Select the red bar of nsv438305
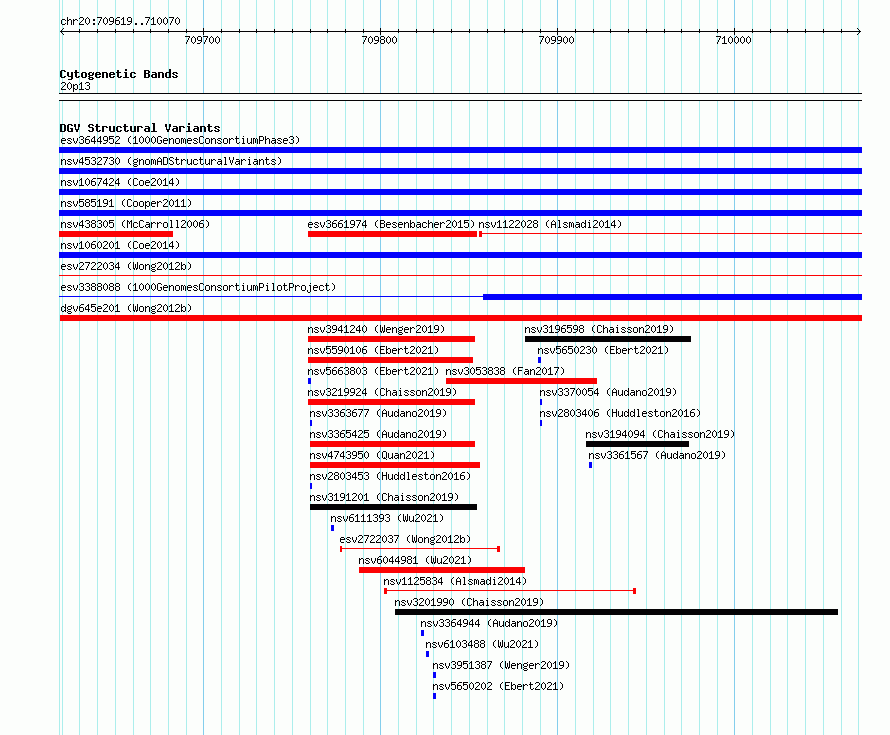Screen dimensions: 890x735 pos(116,234)
